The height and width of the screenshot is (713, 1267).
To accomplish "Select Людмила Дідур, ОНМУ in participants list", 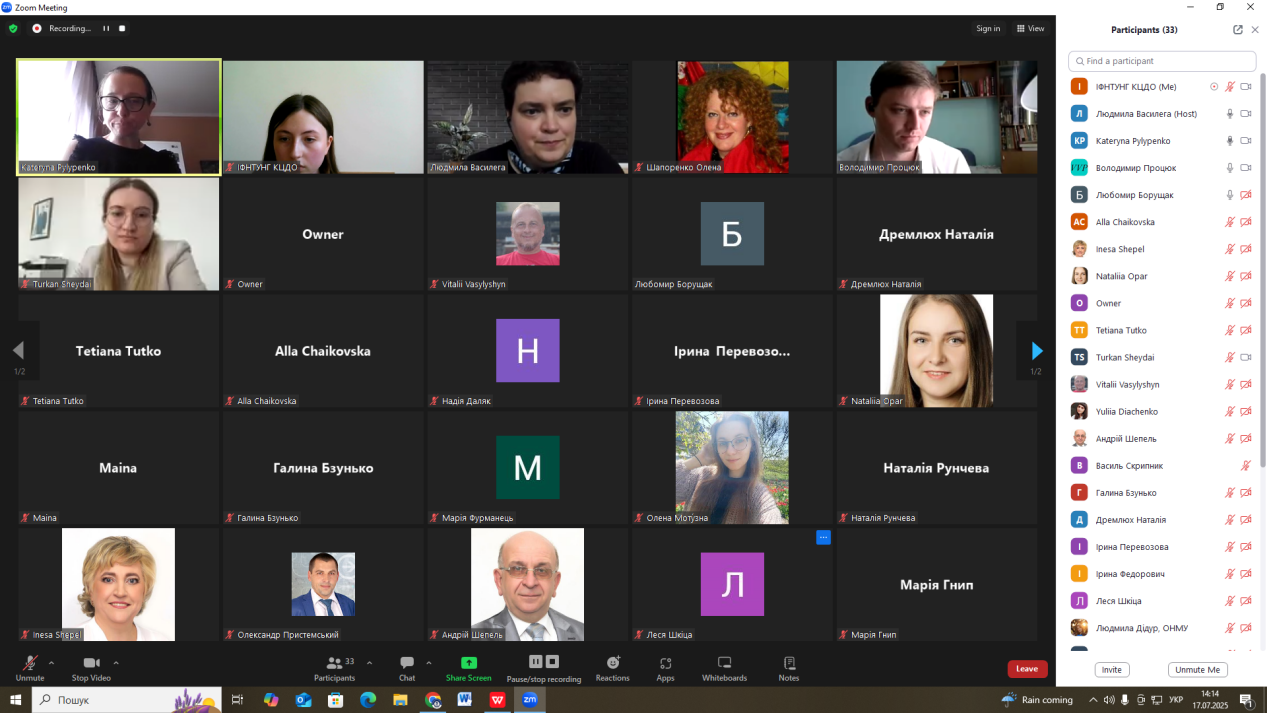I will pyautogui.click(x=1162, y=628).
